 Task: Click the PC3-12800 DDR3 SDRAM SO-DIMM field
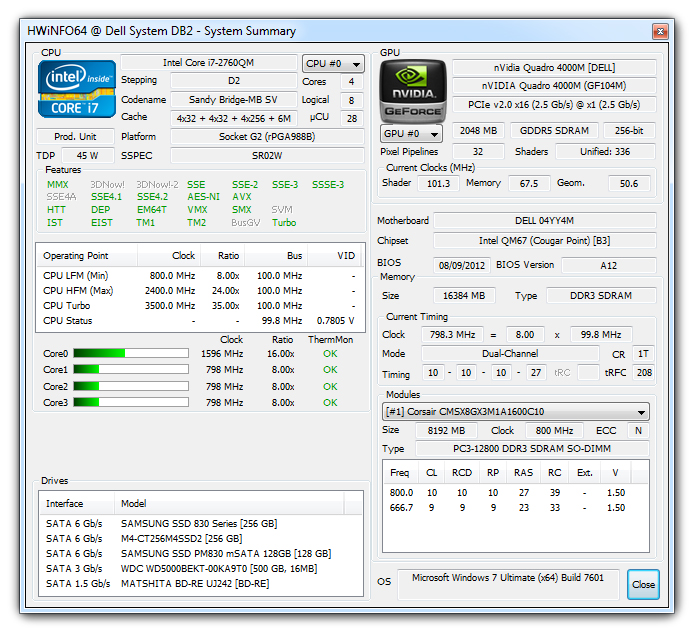point(532,449)
